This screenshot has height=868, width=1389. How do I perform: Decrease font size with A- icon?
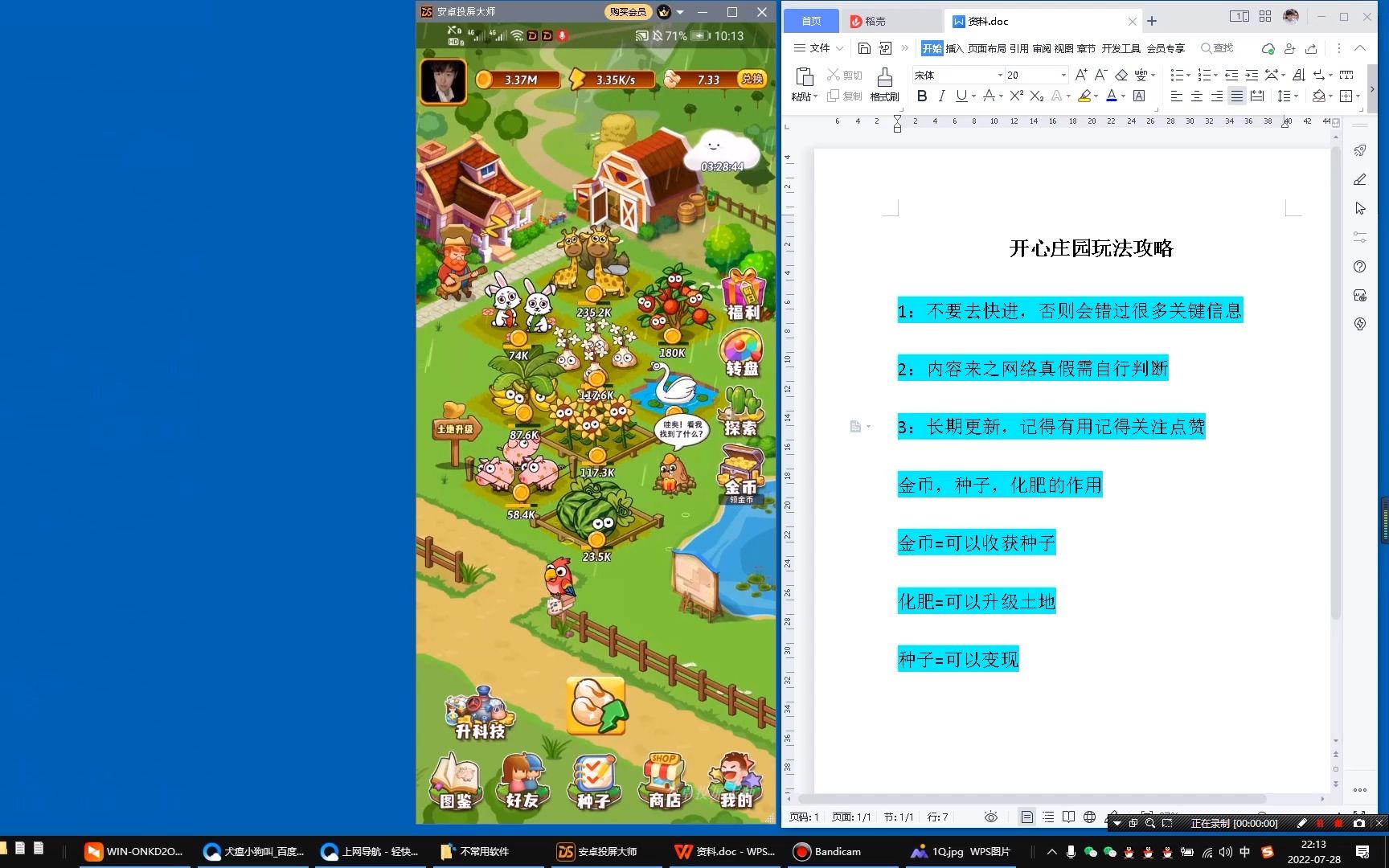click(x=1100, y=75)
